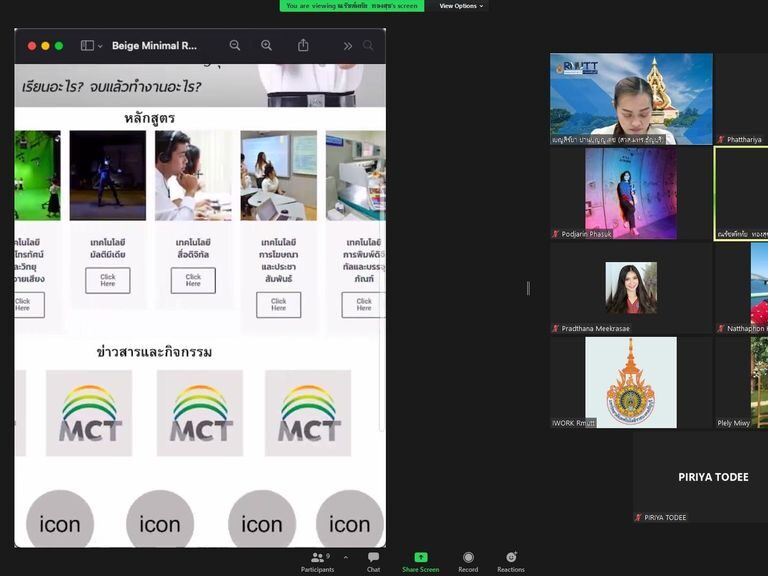
Task: Select the dark stage multimedia photo
Action: pos(108,175)
